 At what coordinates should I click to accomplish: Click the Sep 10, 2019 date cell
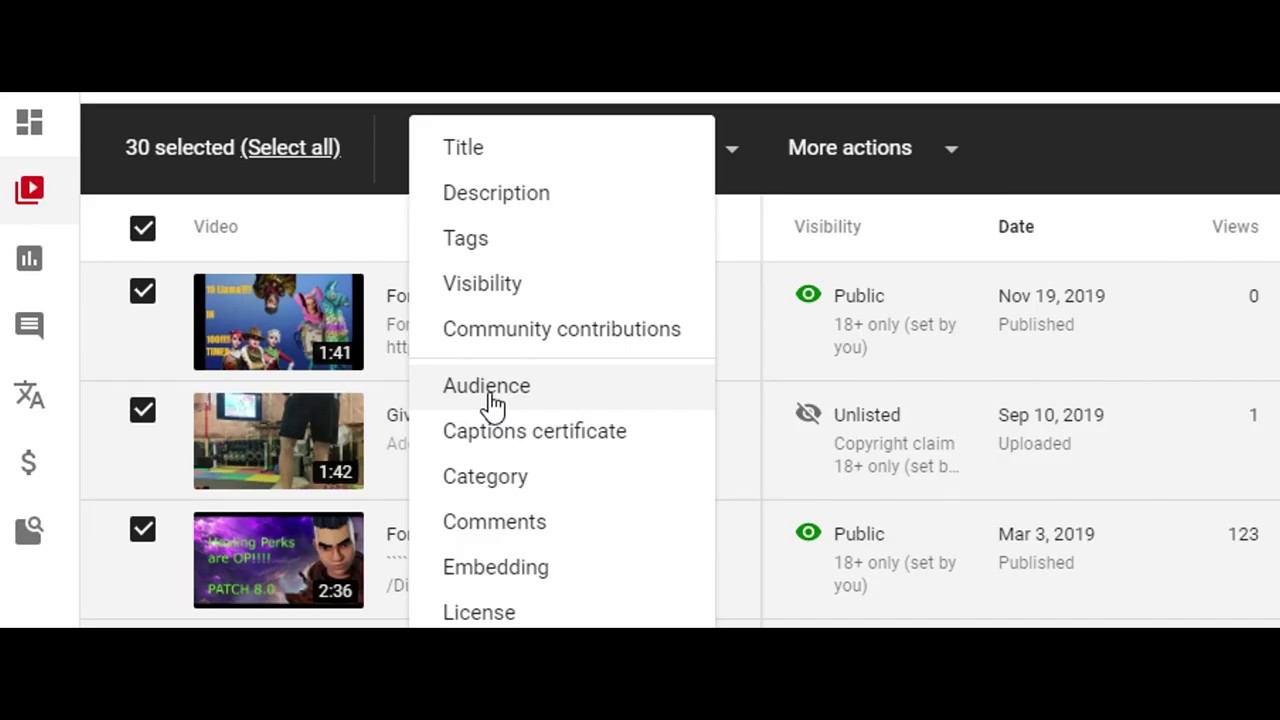pos(1051,415)
